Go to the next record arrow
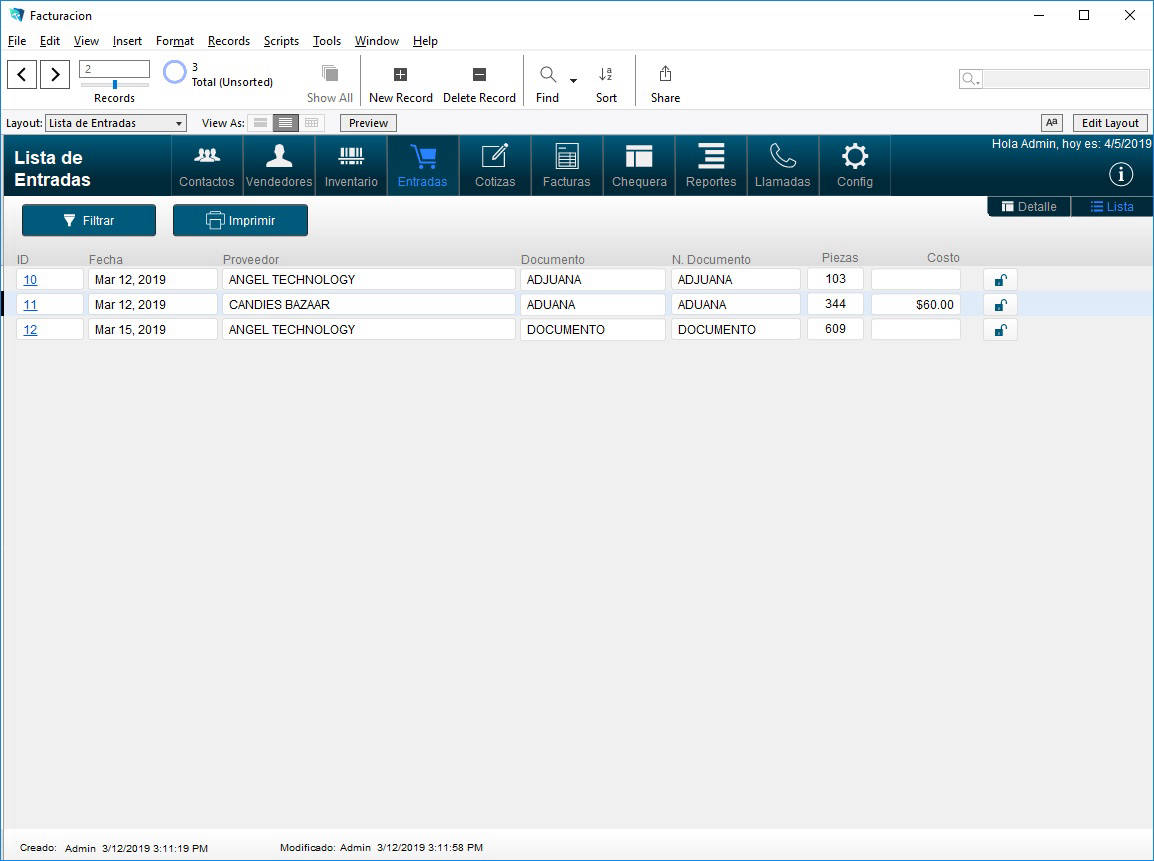1154x861 pixels. tap(55, 74)
